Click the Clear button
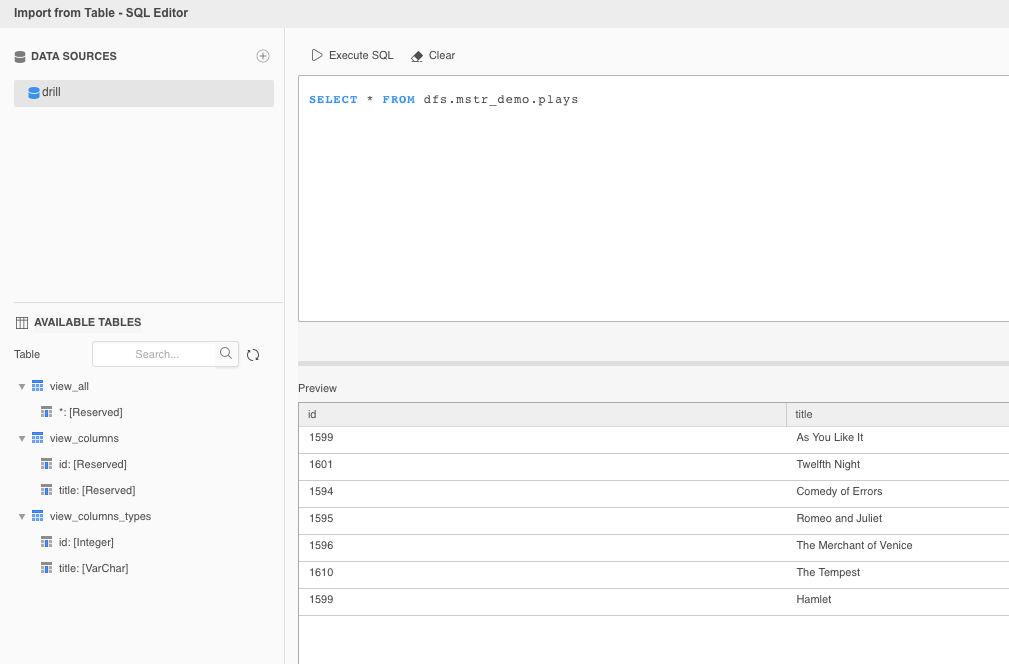The image size is (1009, 664). (441, 55)
